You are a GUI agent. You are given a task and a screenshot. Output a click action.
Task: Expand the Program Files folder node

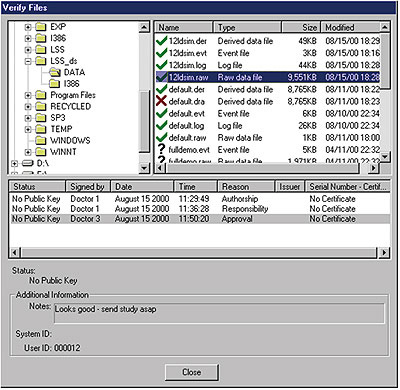click(x=28, y=96)
